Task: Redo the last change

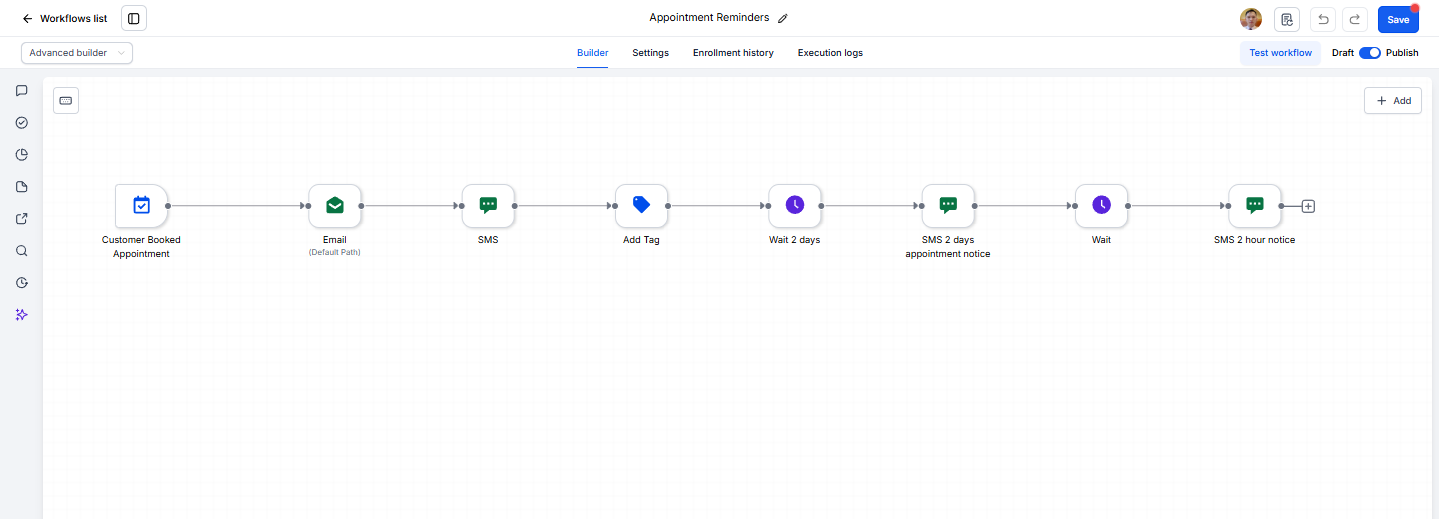Action: (1355, 19)
